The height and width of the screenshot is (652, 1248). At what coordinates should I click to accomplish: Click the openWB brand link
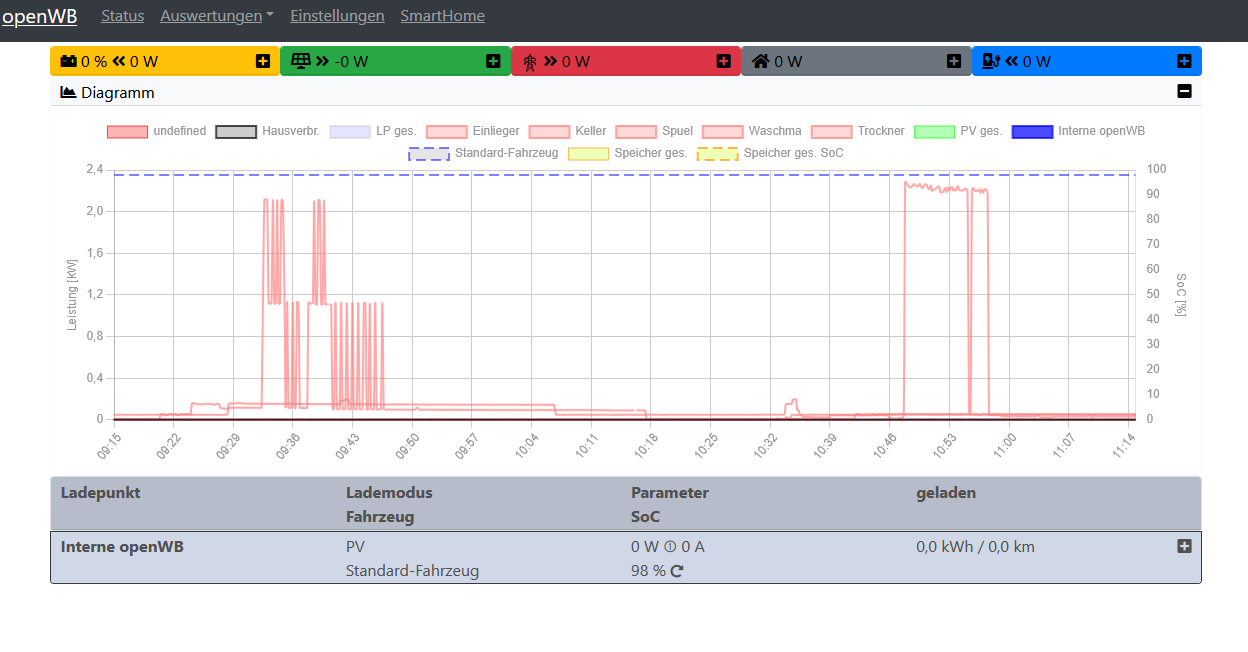tap(39, 16)
